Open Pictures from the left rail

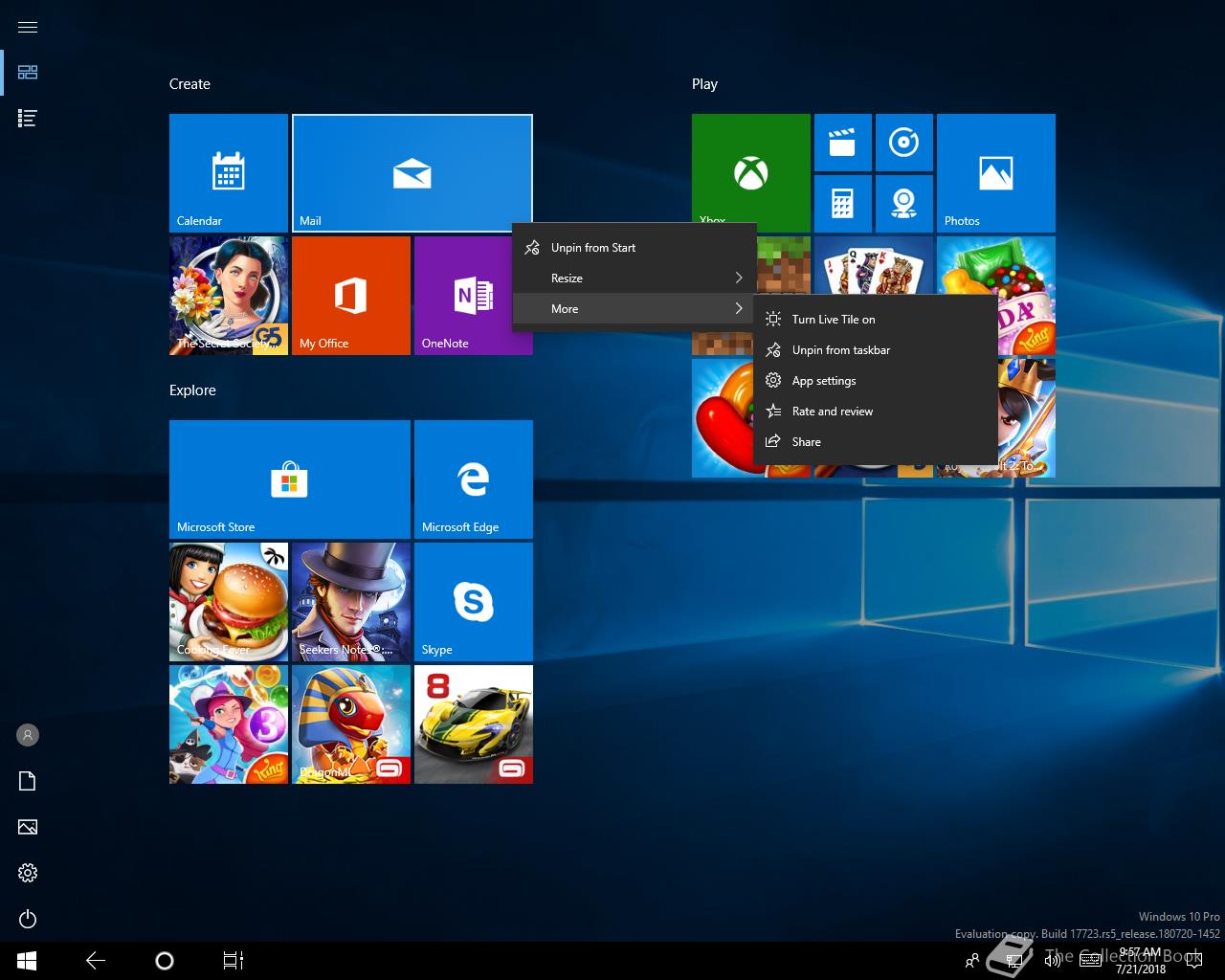click(28, 827)
